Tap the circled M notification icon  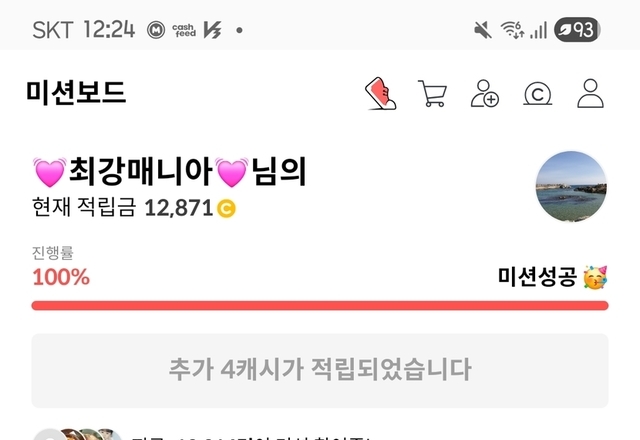point(156,30)
